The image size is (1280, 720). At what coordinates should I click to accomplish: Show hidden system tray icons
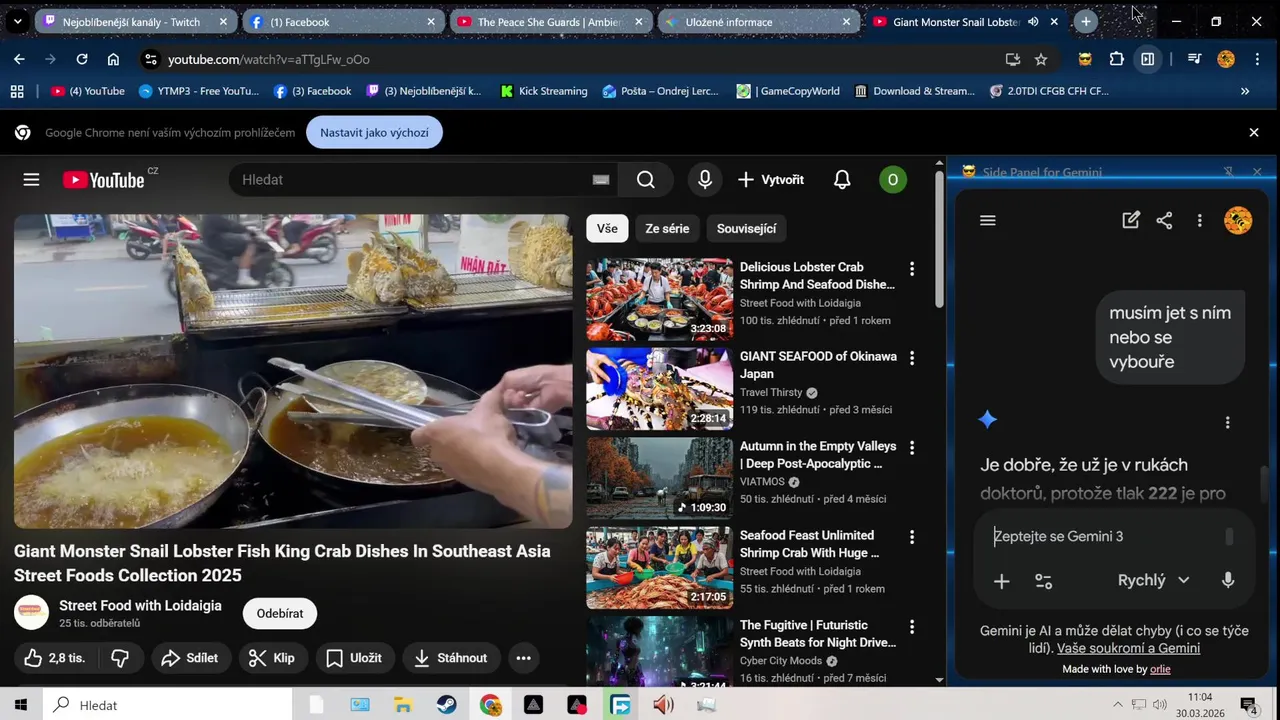pyautogui.click(x=1118, y=705)
